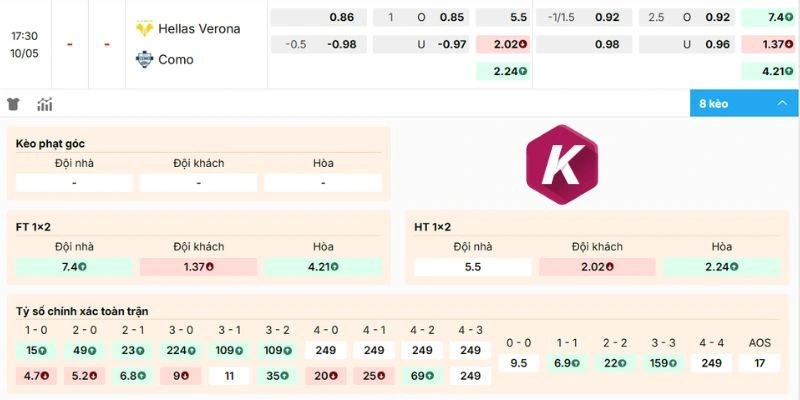
Task: Pick 5.5 odds in the top match row
Action: click(504, 17)
